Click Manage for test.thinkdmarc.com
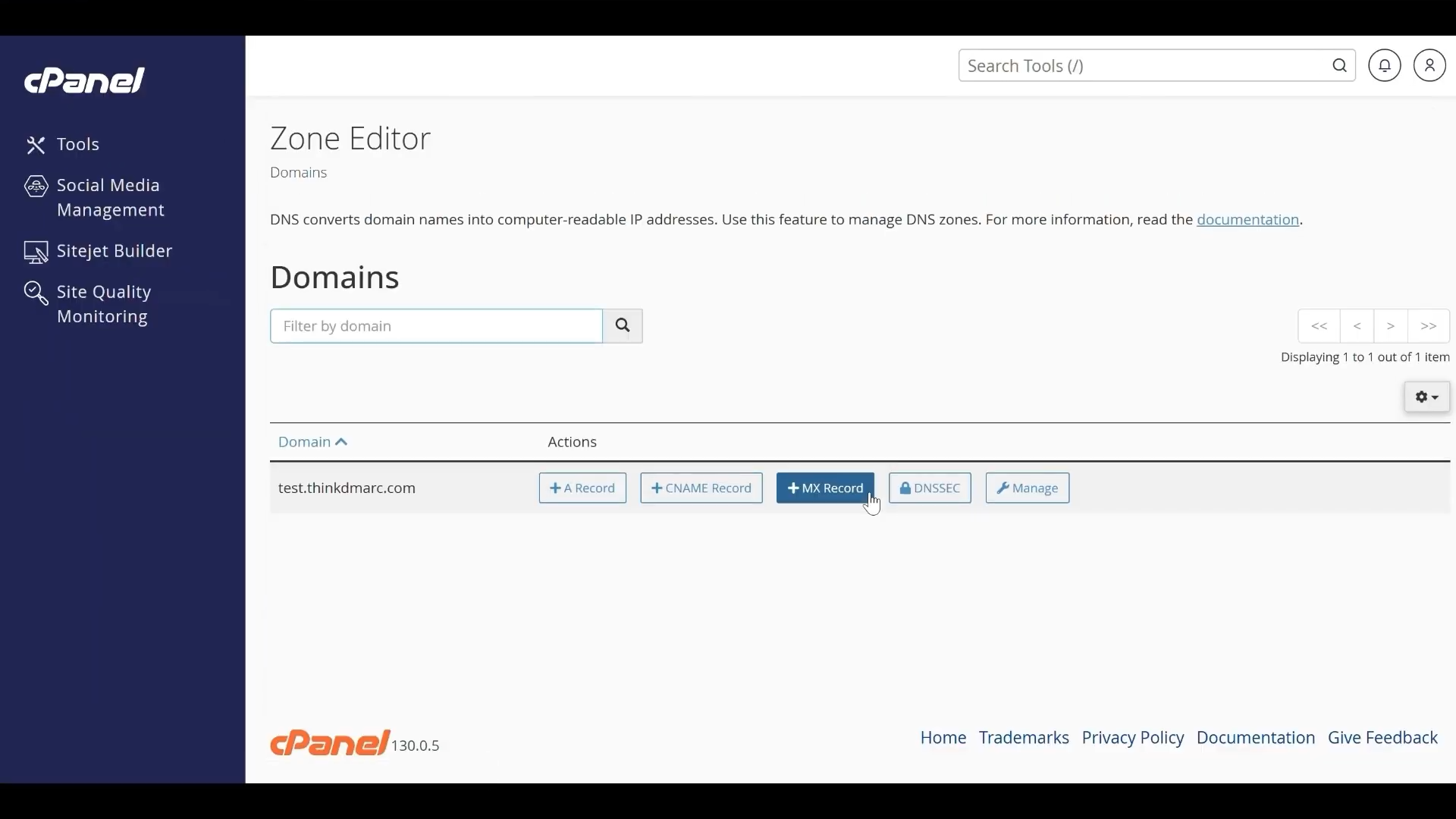Screen dimensions: 1456x819 [1026, 488]
